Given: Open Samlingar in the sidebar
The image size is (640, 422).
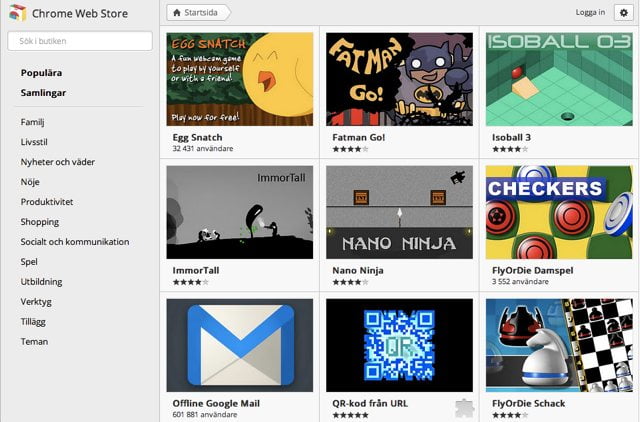Looking at the screenshot, I should coord(43,93).
